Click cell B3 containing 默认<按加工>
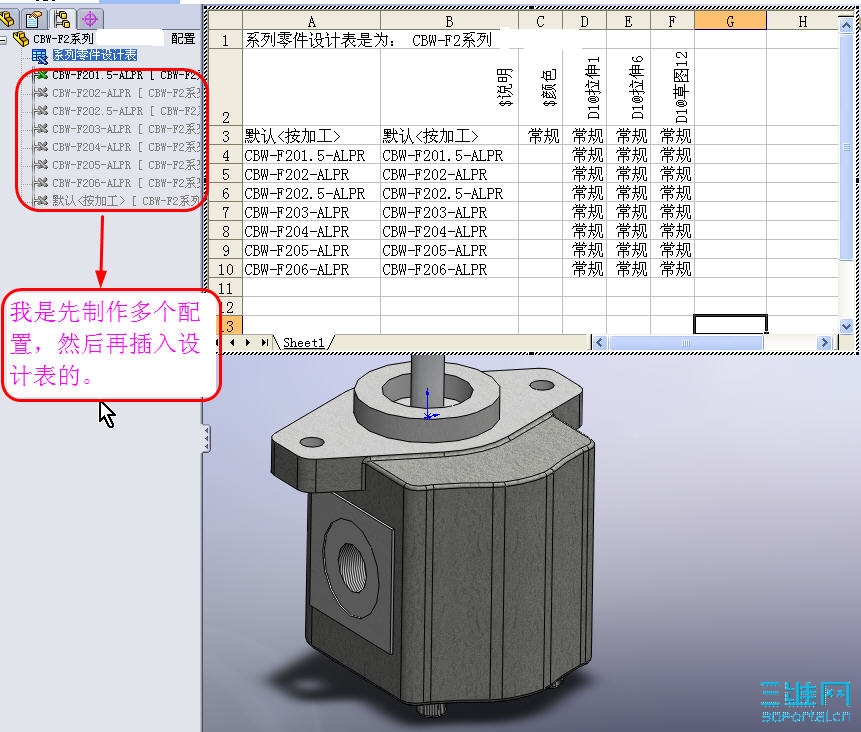This screenshot has width=861, height=732. [x=449, y=136]
